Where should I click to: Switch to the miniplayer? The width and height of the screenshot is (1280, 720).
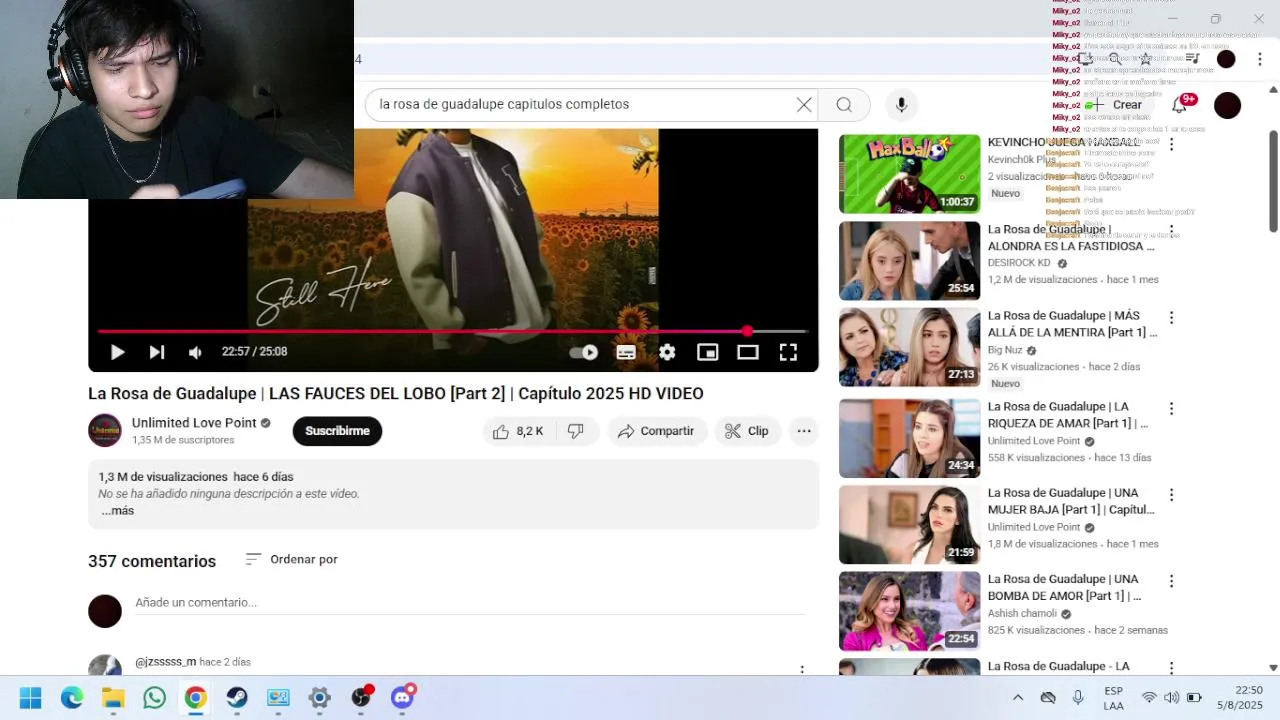pyautogui.click(x=707, y=352)
